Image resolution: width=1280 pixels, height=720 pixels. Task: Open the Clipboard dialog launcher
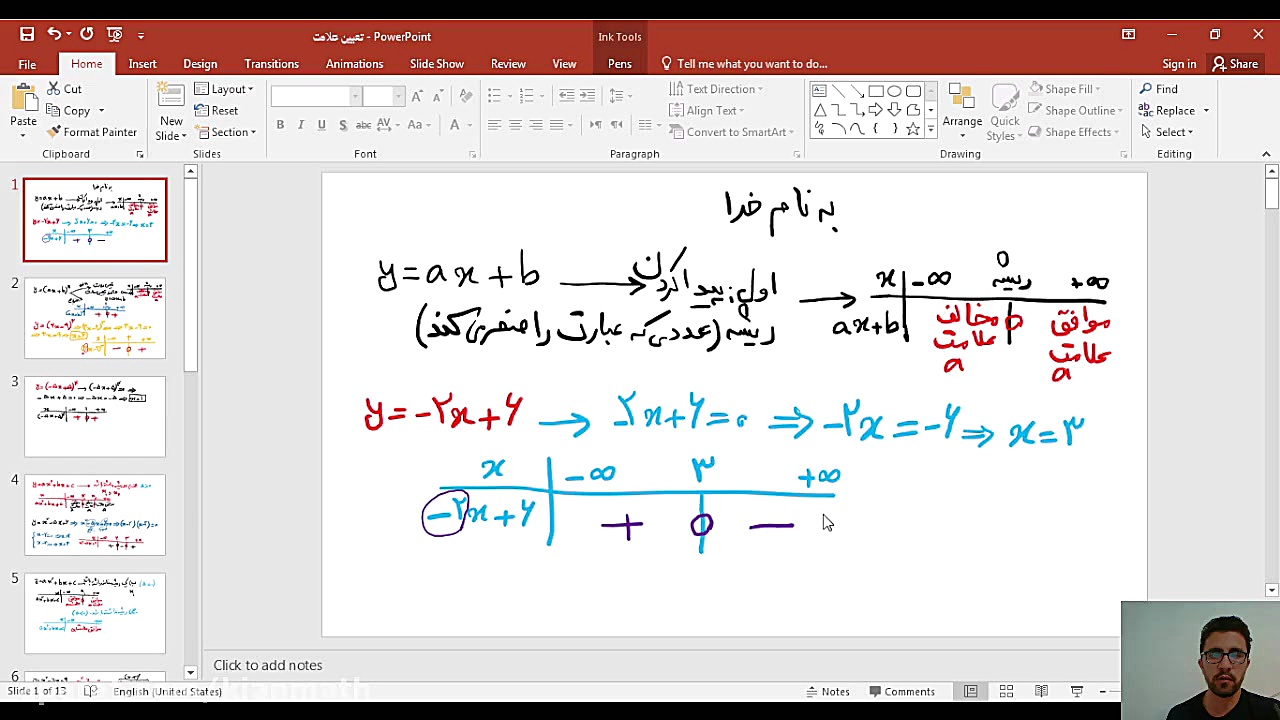(140, 154)
